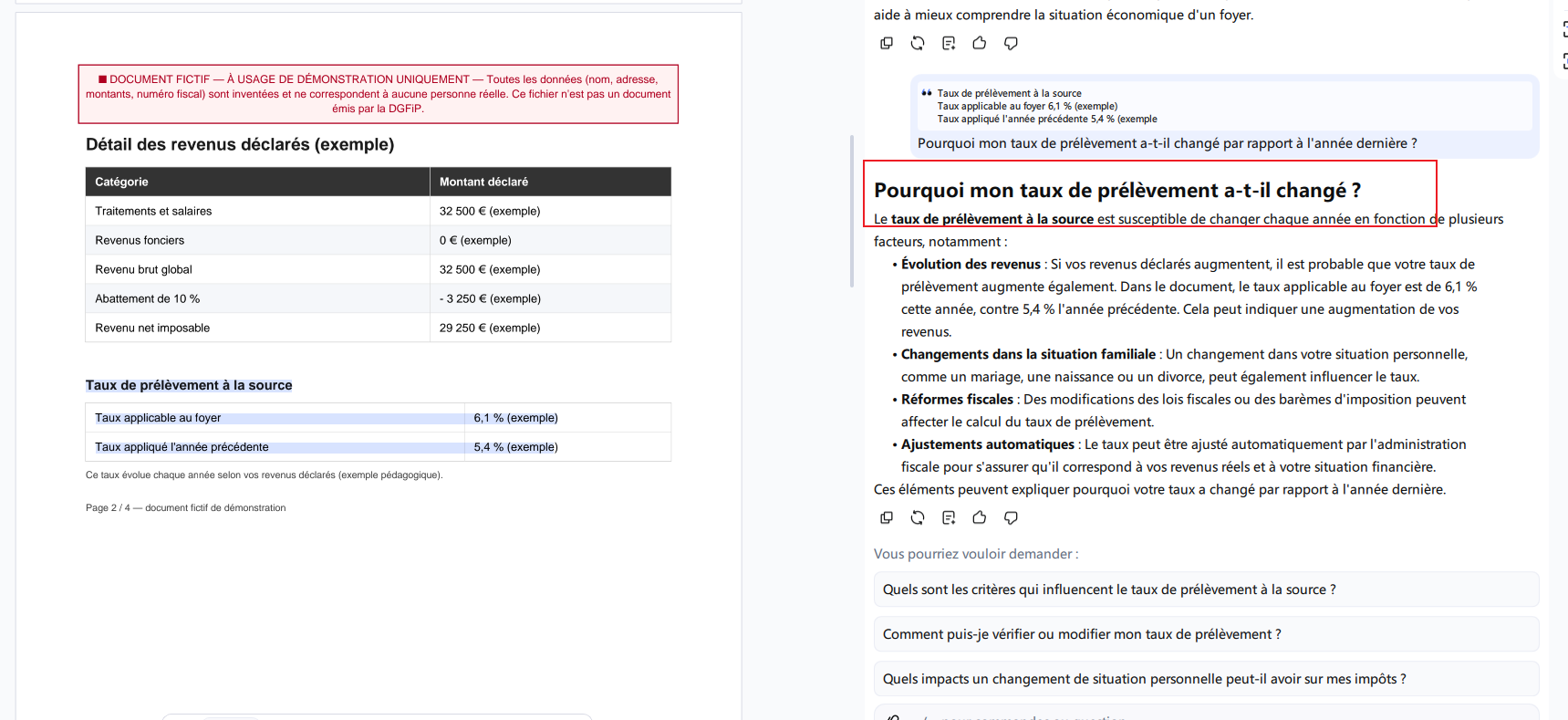1568x720 pixels.
Task: Click the '0 € (exemple)' cell
Action: click(x=550, y=240)
